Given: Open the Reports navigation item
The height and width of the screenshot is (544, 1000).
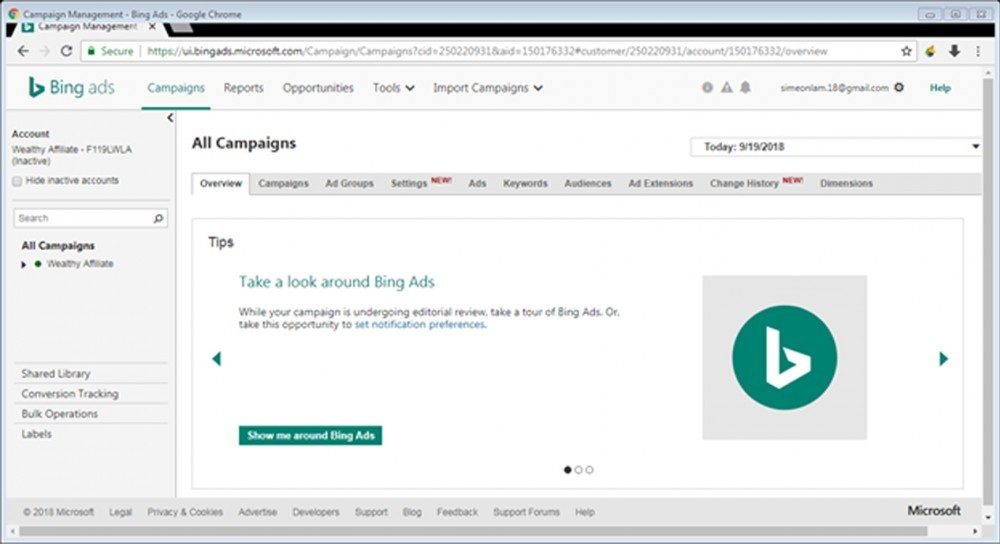Looking at the screenshot, I should (x=244, y=88).
